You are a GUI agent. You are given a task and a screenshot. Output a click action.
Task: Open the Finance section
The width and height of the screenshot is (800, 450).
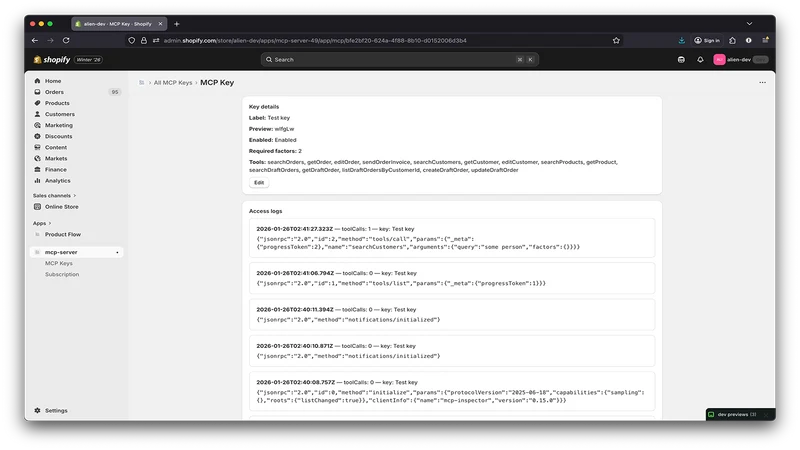click(x=55, y=169)
